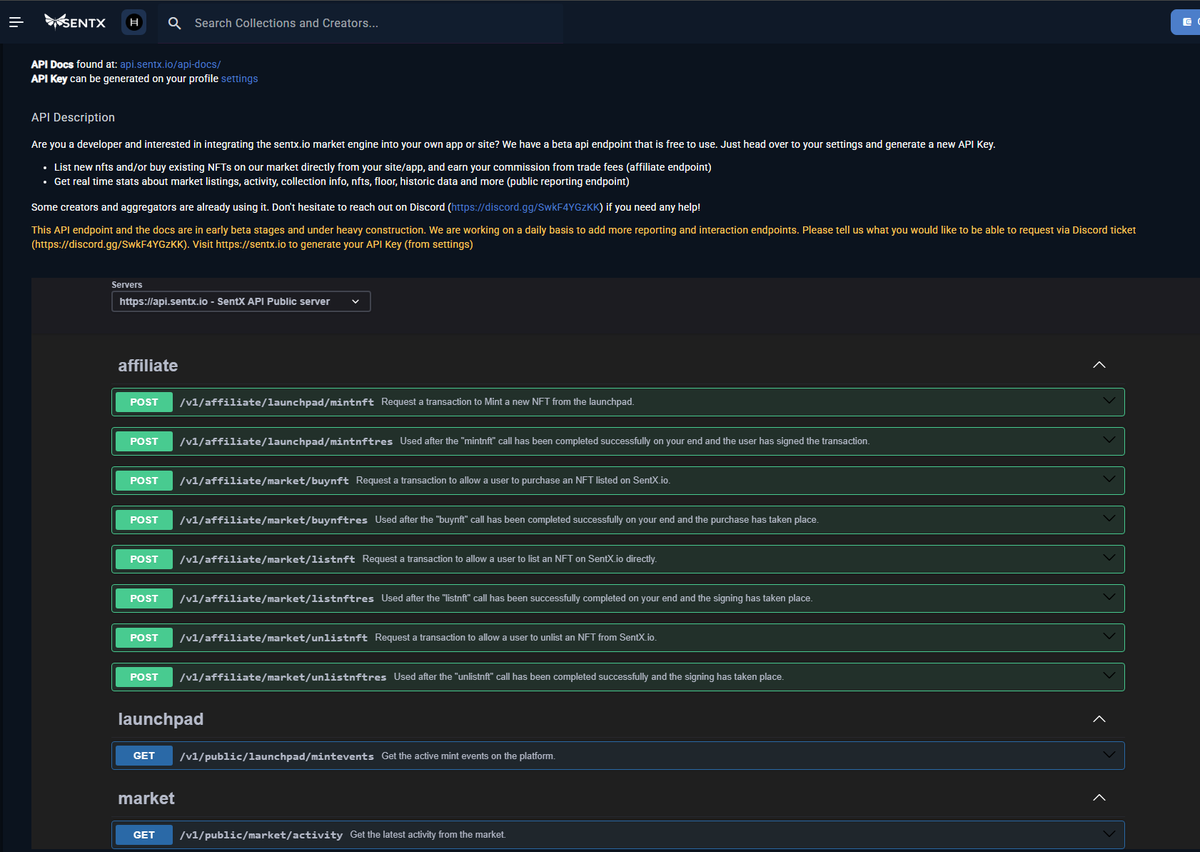Click POST button for market/unlistnftres
Screen dimensions: 1200x852
click(x=144, y=677)
